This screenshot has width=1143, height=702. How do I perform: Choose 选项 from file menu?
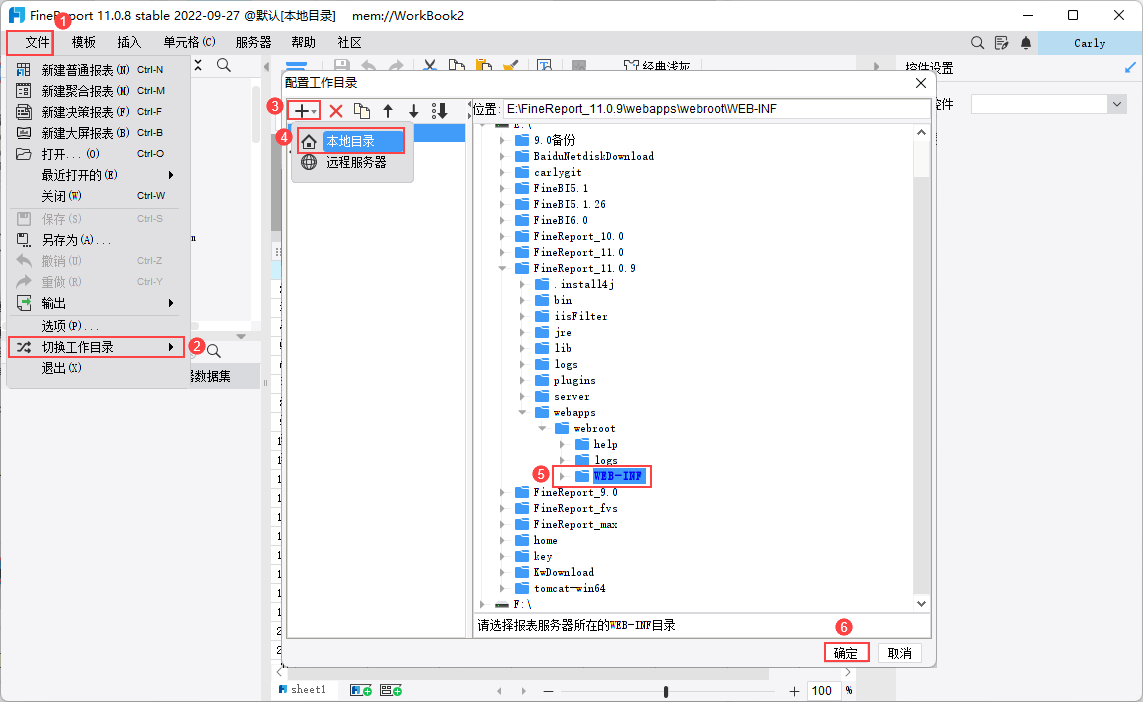pyautogui.click(x=97, y=327)
